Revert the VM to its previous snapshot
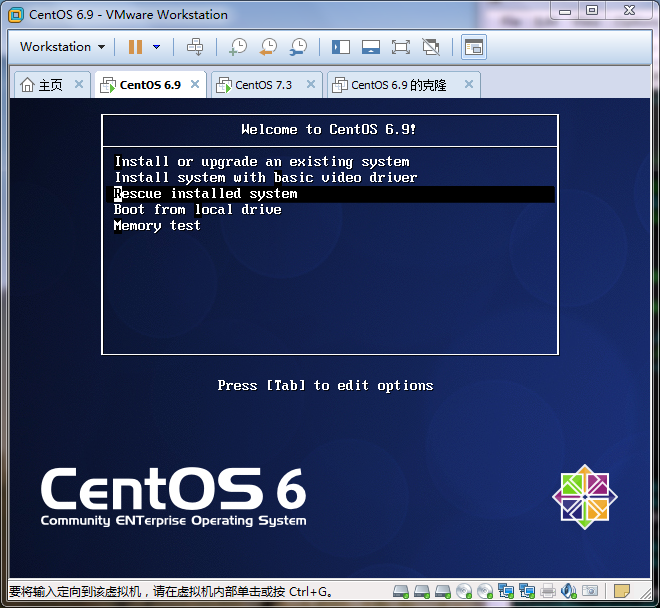Screen dimensions: 660x608 point(268,47)
